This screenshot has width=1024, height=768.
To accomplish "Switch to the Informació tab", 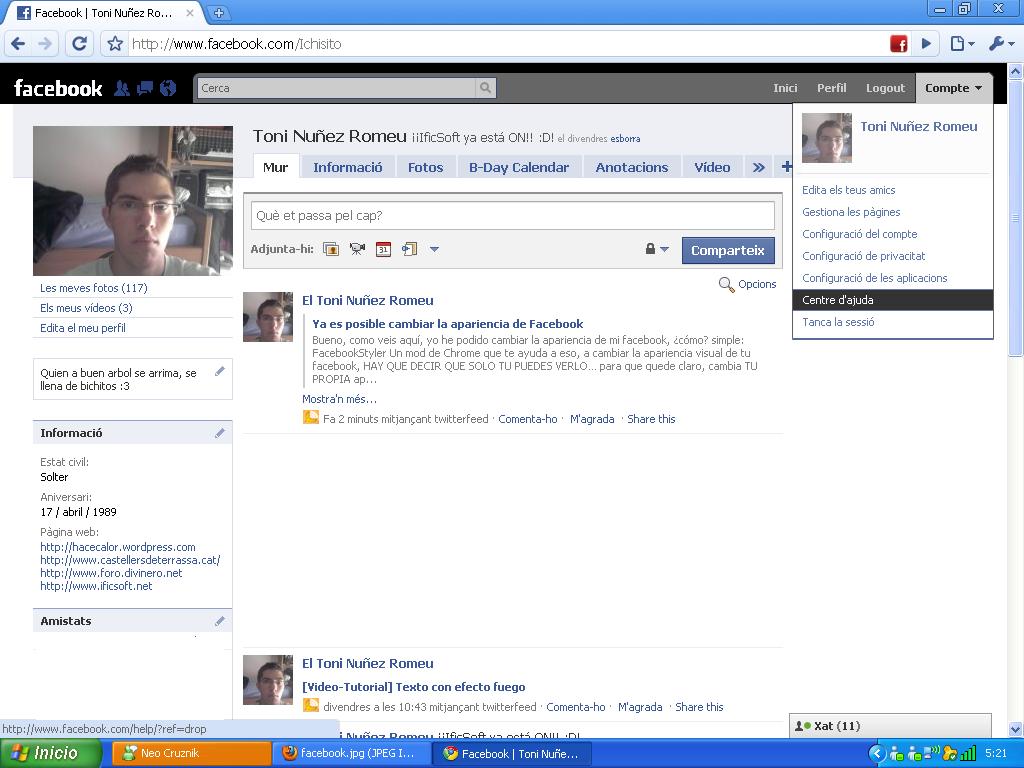I will [x=347, y=167].
